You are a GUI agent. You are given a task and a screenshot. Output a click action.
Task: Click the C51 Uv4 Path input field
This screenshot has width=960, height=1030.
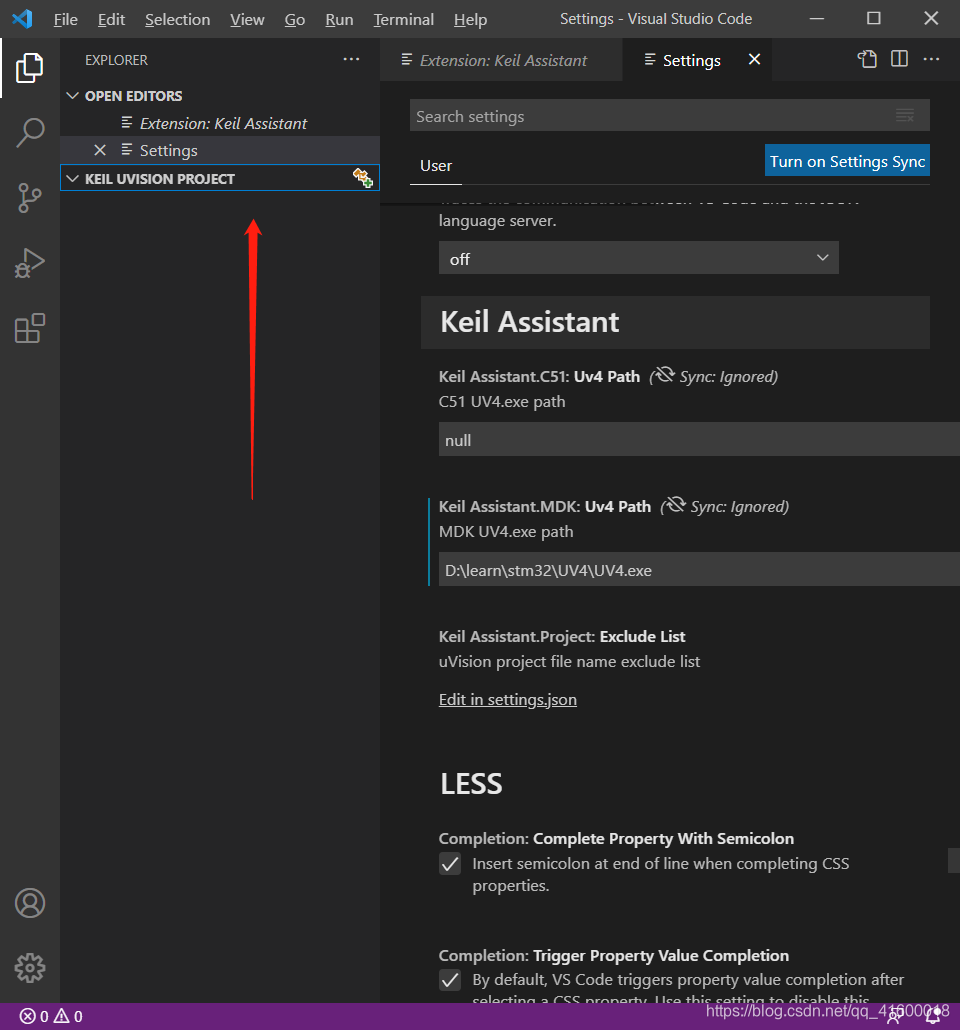point(699,439)
